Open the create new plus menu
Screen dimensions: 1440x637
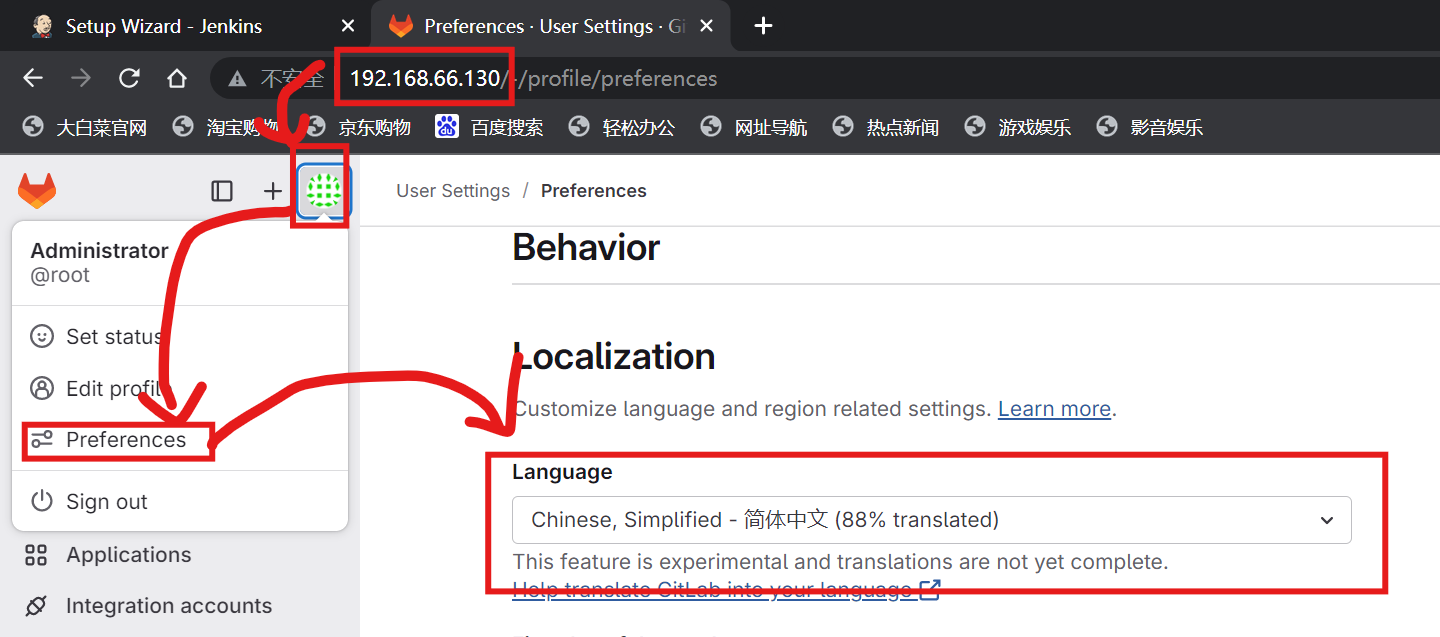(273, 191)
